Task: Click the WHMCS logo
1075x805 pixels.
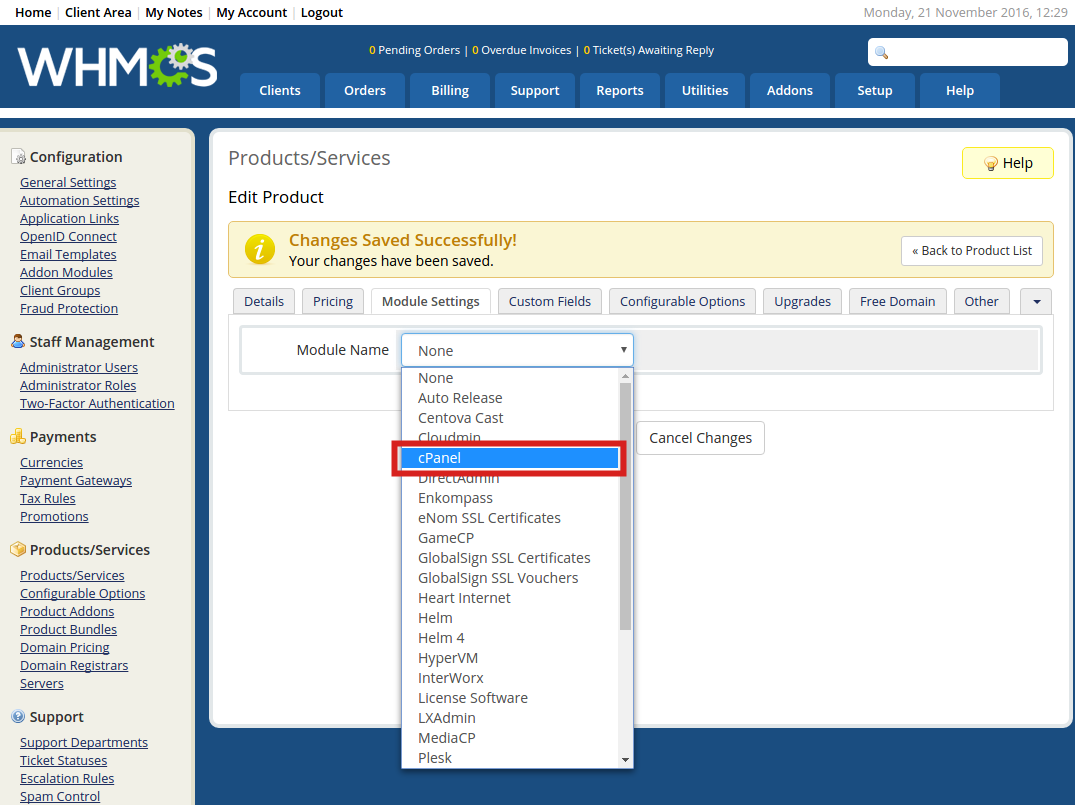Action: coord(117,66)
